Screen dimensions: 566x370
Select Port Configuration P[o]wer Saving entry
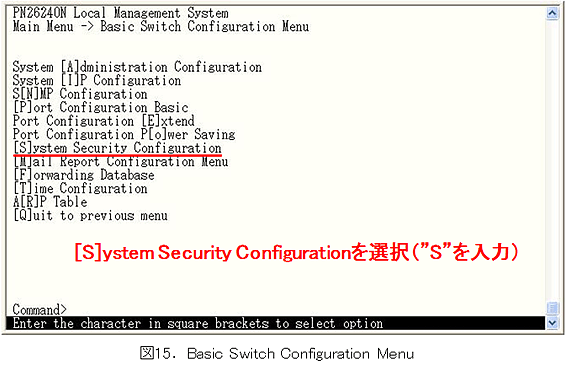(124, 134)
